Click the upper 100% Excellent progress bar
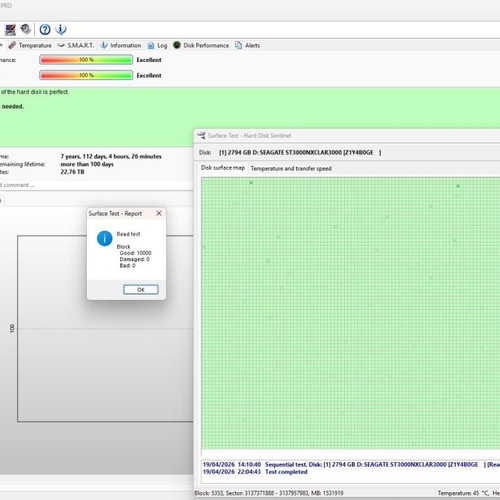This screenshot has height=500, width=500. [x=86, y=60]
